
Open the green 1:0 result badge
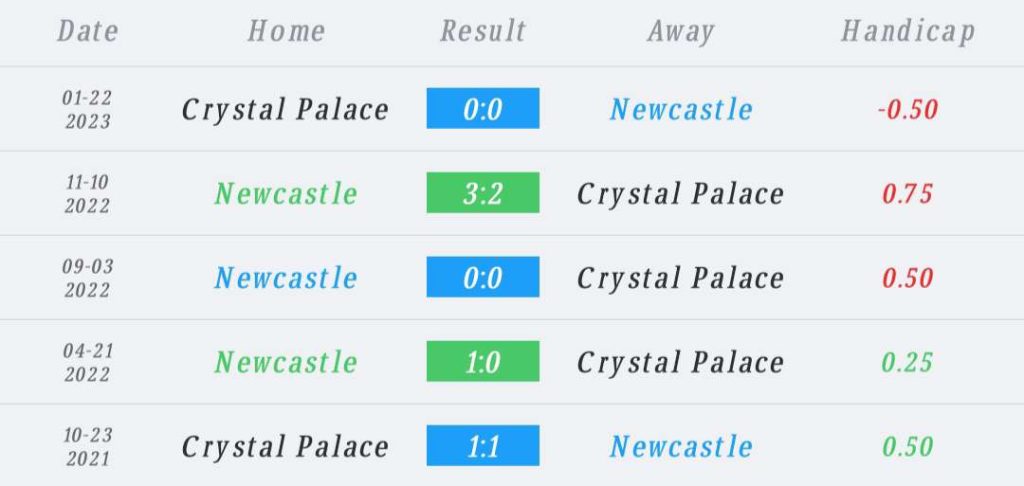(483, 361)
